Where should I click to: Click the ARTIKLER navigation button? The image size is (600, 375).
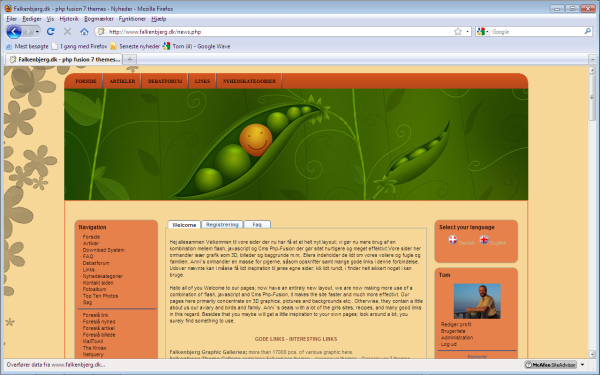tap(122, 81)
